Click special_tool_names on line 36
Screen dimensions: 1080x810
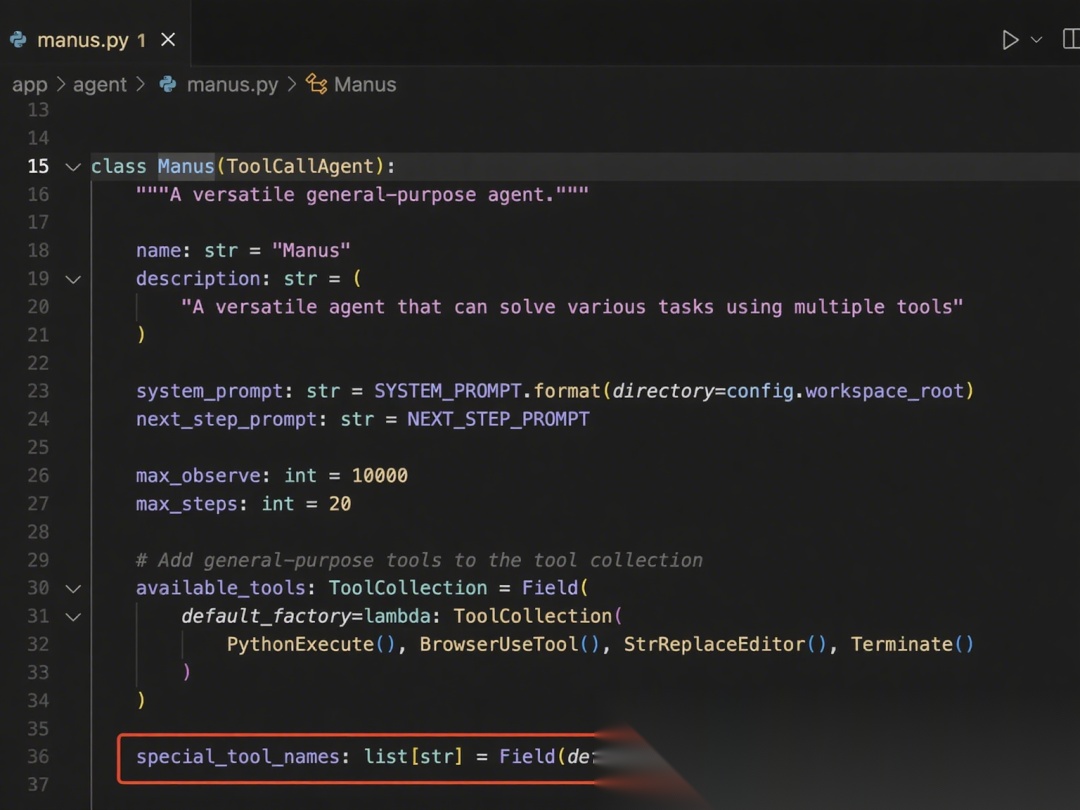coord(238,757)
